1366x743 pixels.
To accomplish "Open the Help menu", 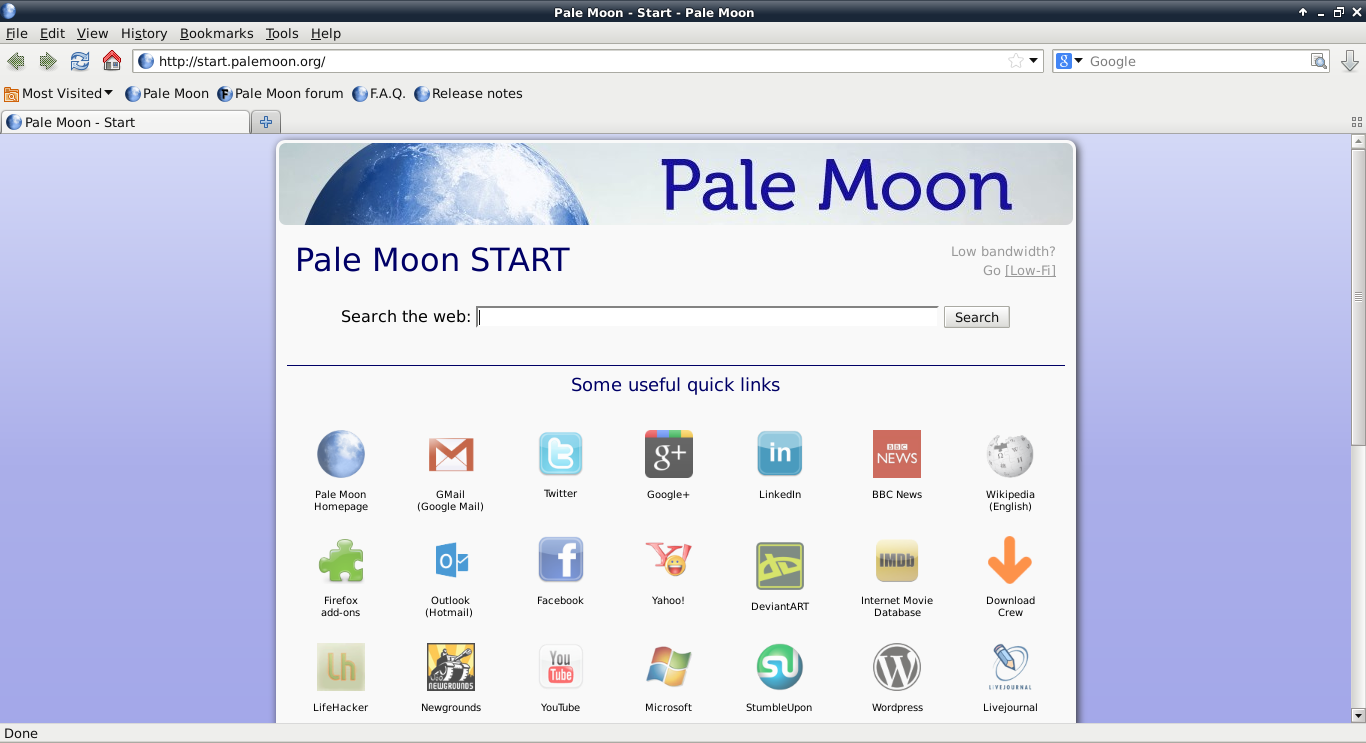I will pyautogui.click(x=326, y=33).
